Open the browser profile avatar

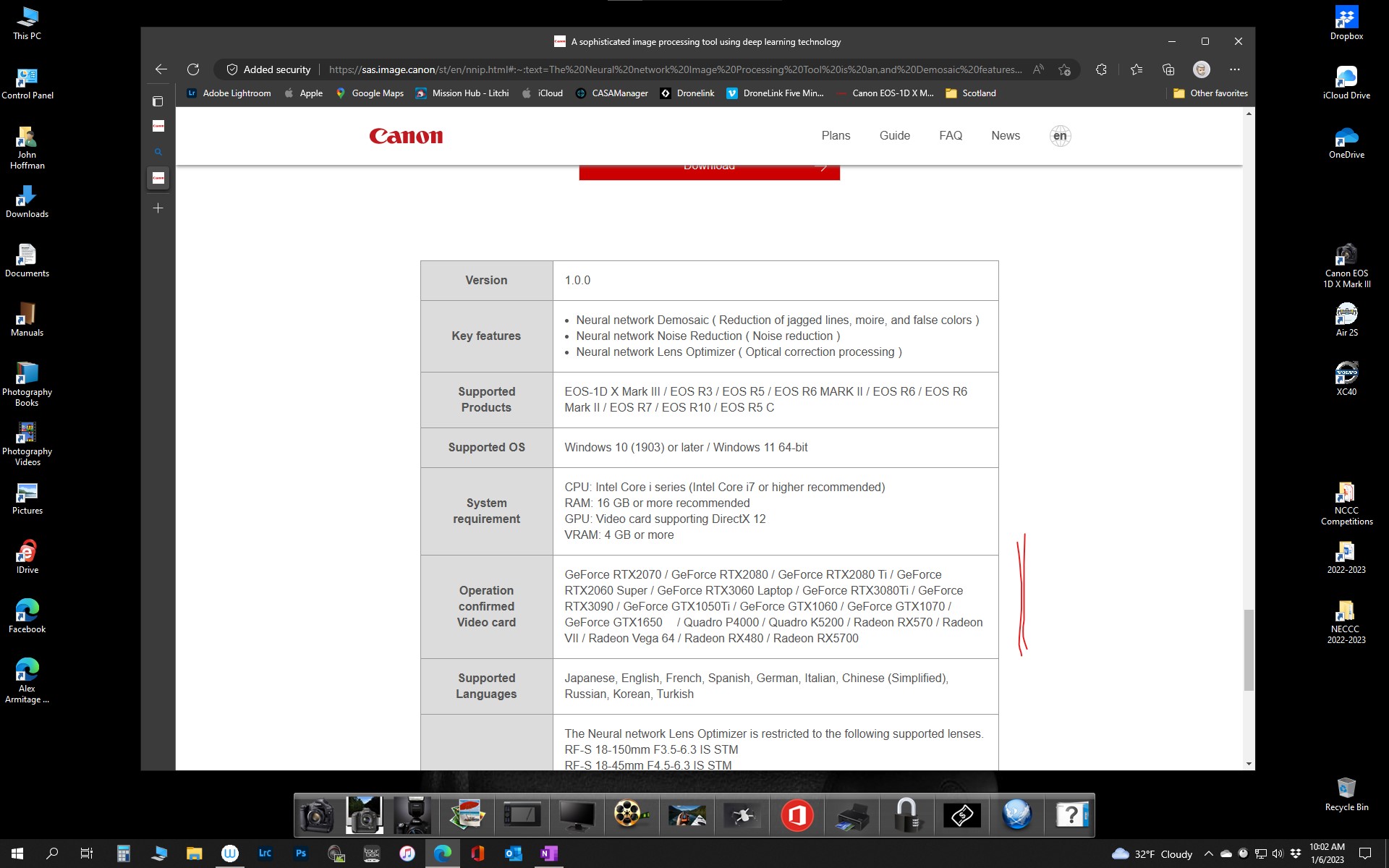(x=1201, y=69)
